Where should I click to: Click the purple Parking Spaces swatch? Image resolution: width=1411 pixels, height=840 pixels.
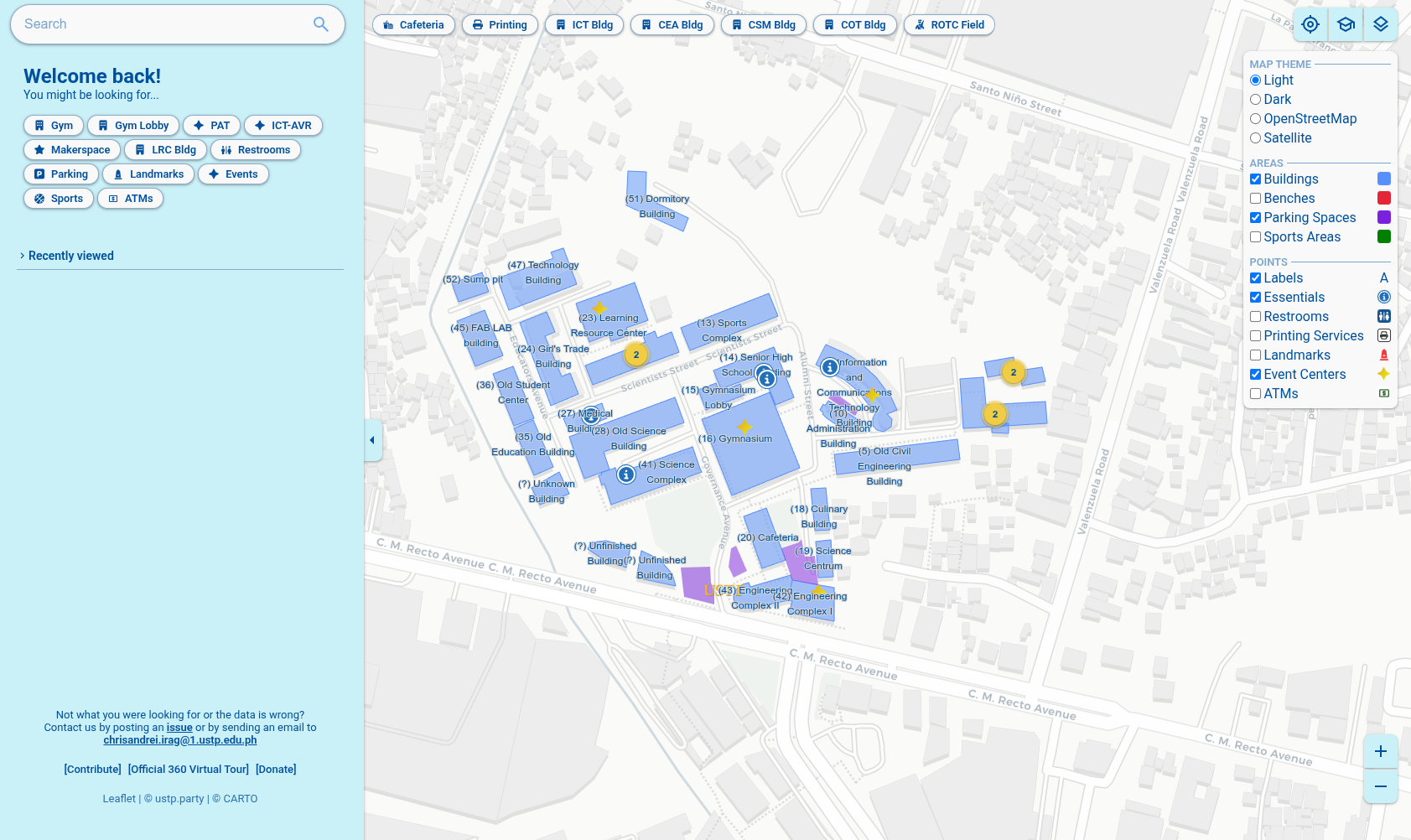(x=1383, y=218)
